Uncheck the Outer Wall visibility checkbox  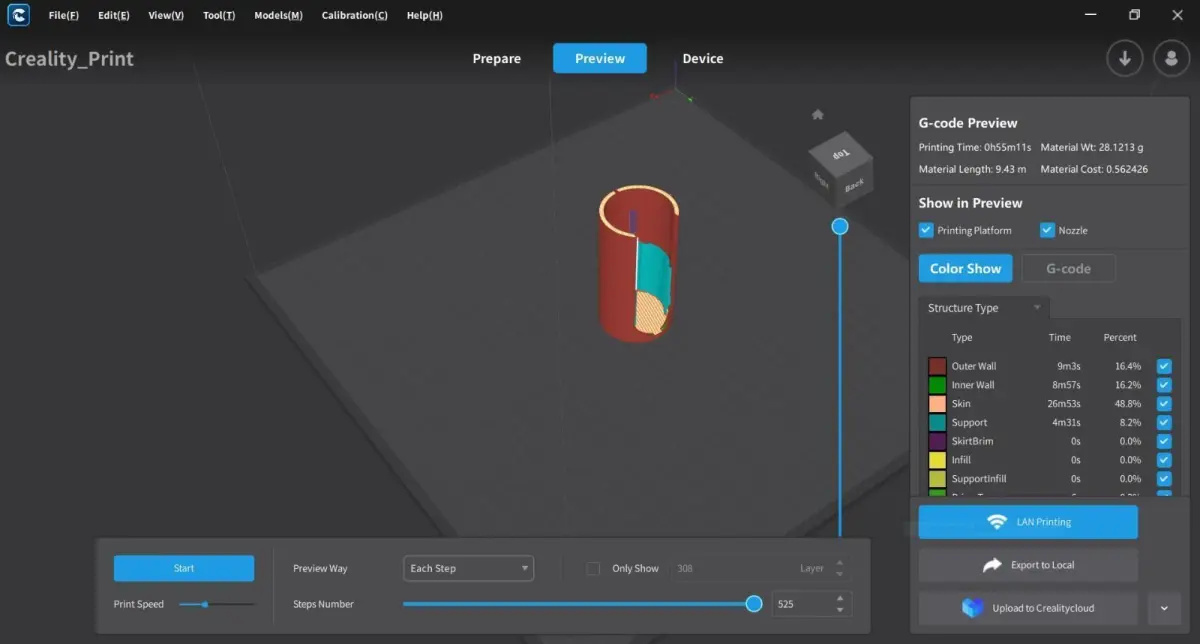tap(1164, 366)
